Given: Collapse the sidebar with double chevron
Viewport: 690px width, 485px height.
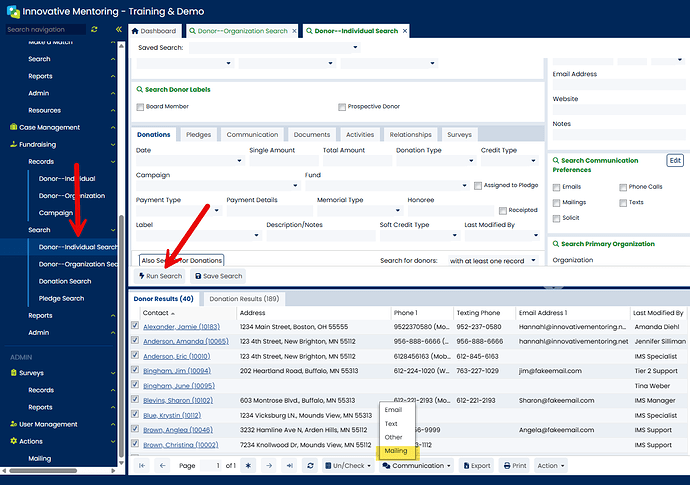Looking at the screenshot, I should coord(118,29).
